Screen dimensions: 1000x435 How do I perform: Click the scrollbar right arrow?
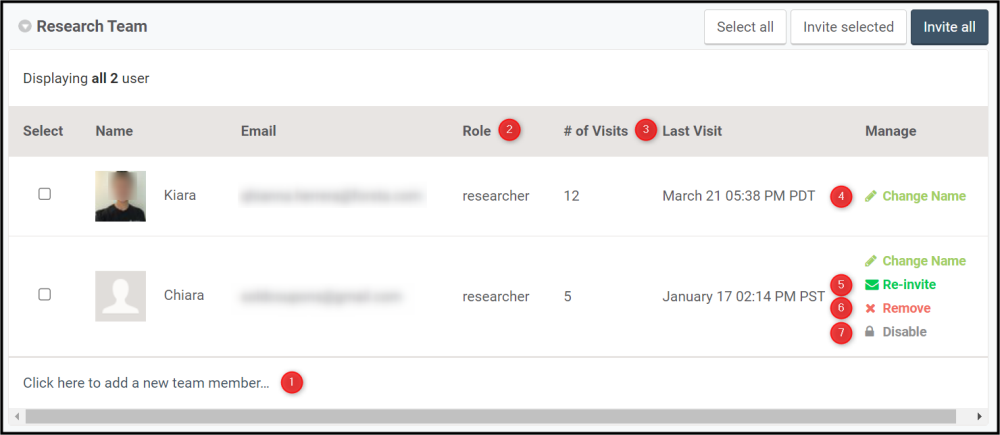pyautogui.click(x=980, y=417)
